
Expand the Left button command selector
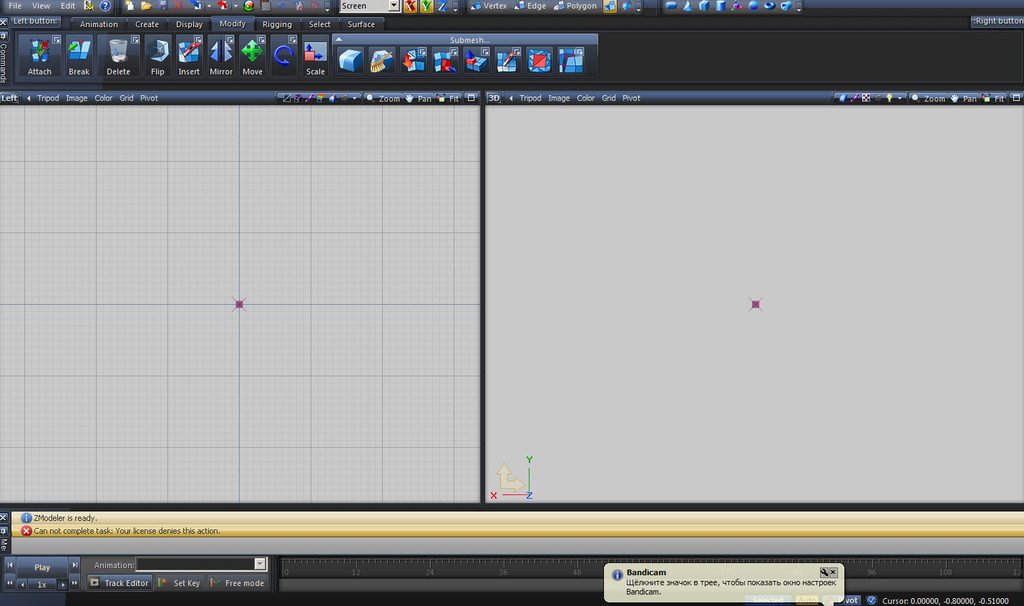[35, 20]
